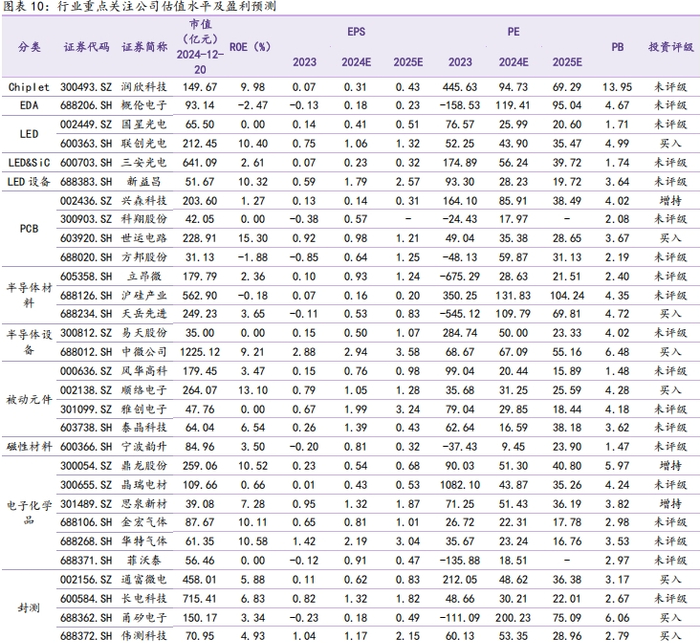This screenshot has width=700, height=643.
Task: Click stock code '300493.SZ'
Action: point(86,87)
